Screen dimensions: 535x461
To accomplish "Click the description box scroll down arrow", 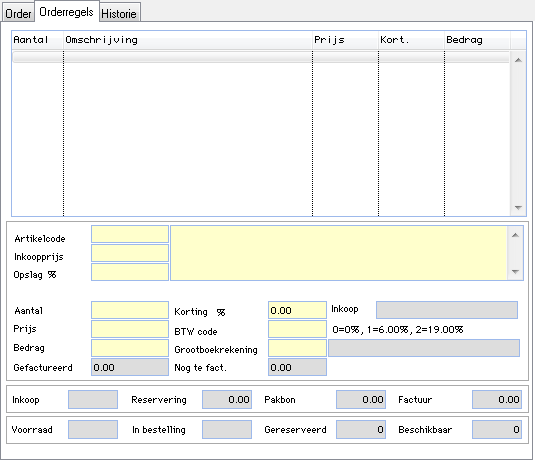I will [515, 272].
